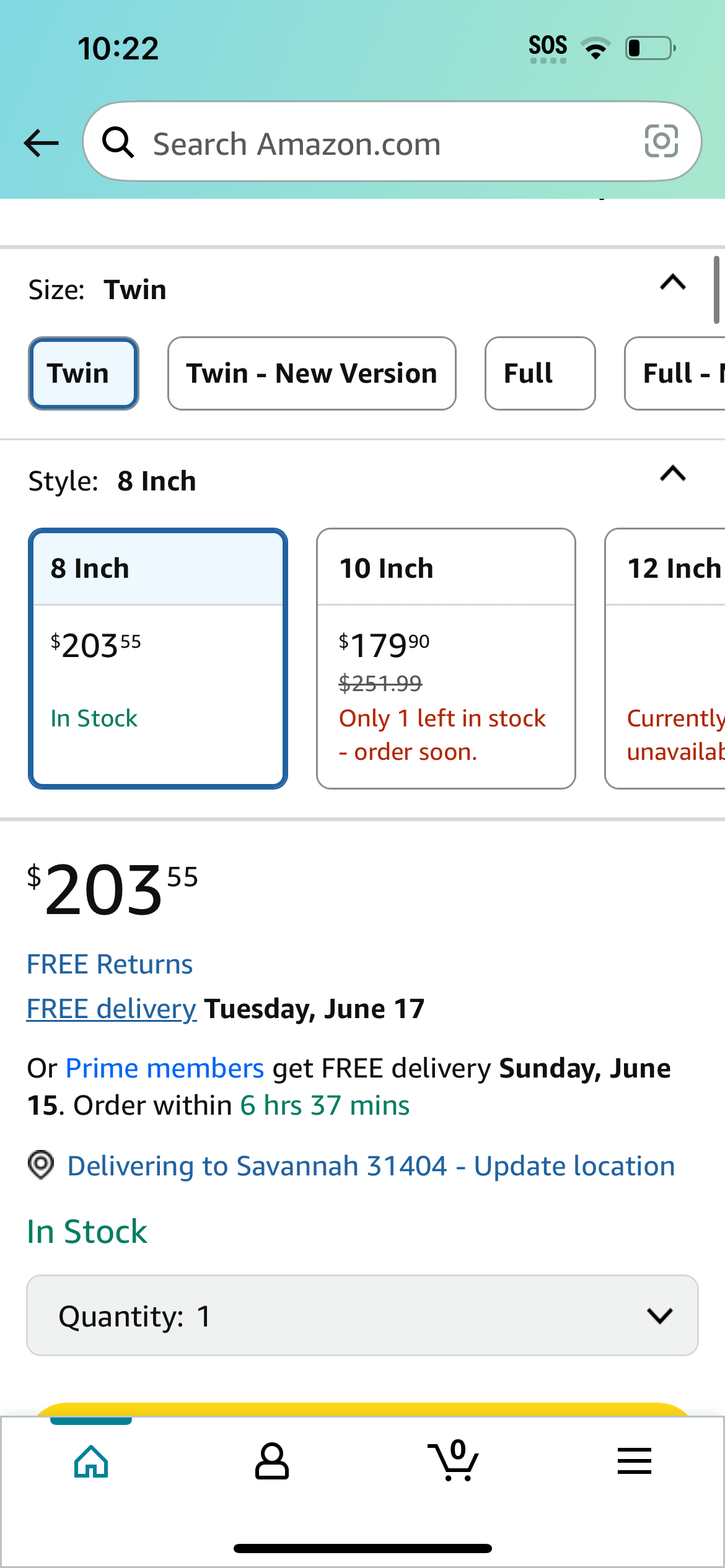Open the FREE Returns link
This screenshot has height=1568, width=725.
pos(110,964)
